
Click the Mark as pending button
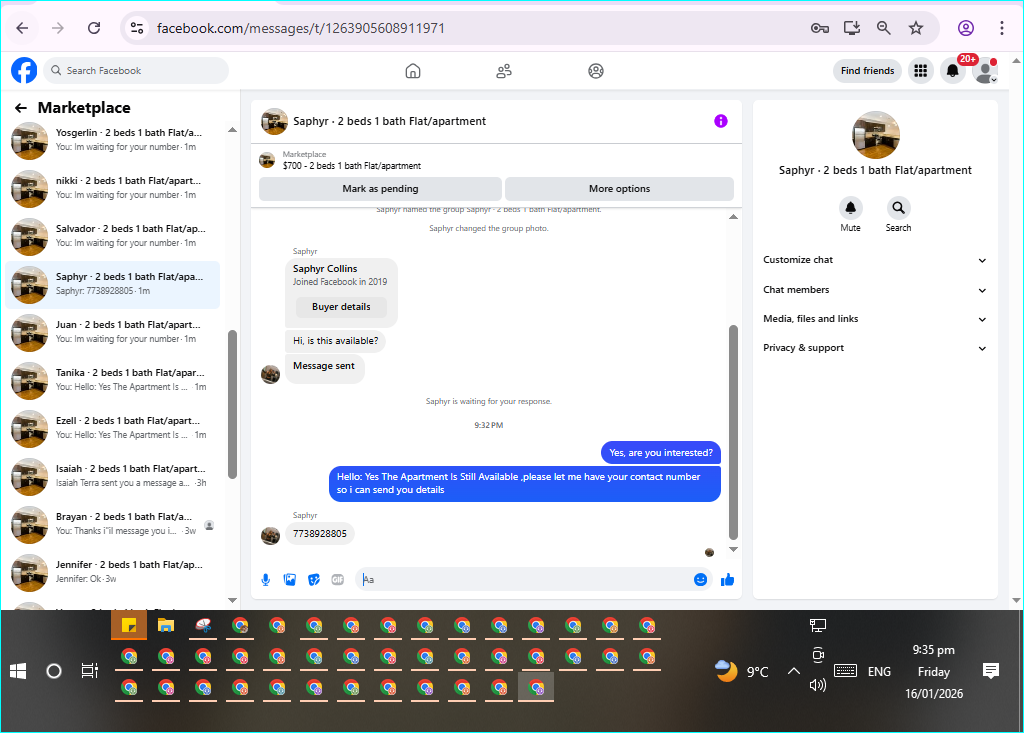380,189
